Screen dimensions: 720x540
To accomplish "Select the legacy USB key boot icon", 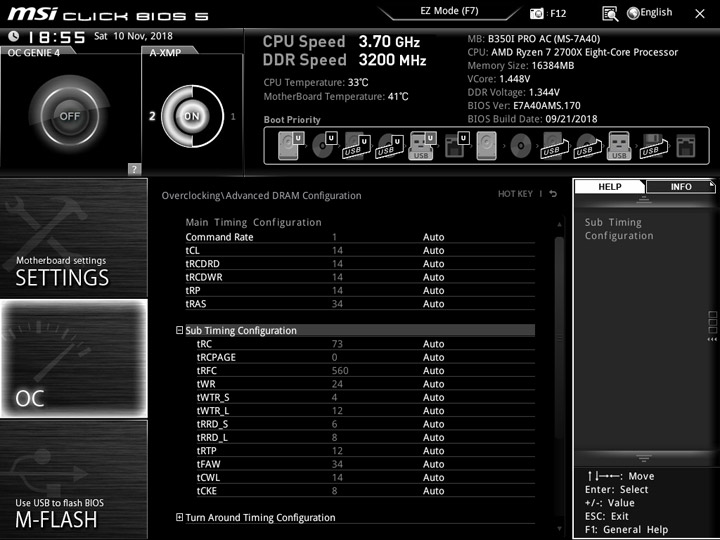I will point(619,146).
